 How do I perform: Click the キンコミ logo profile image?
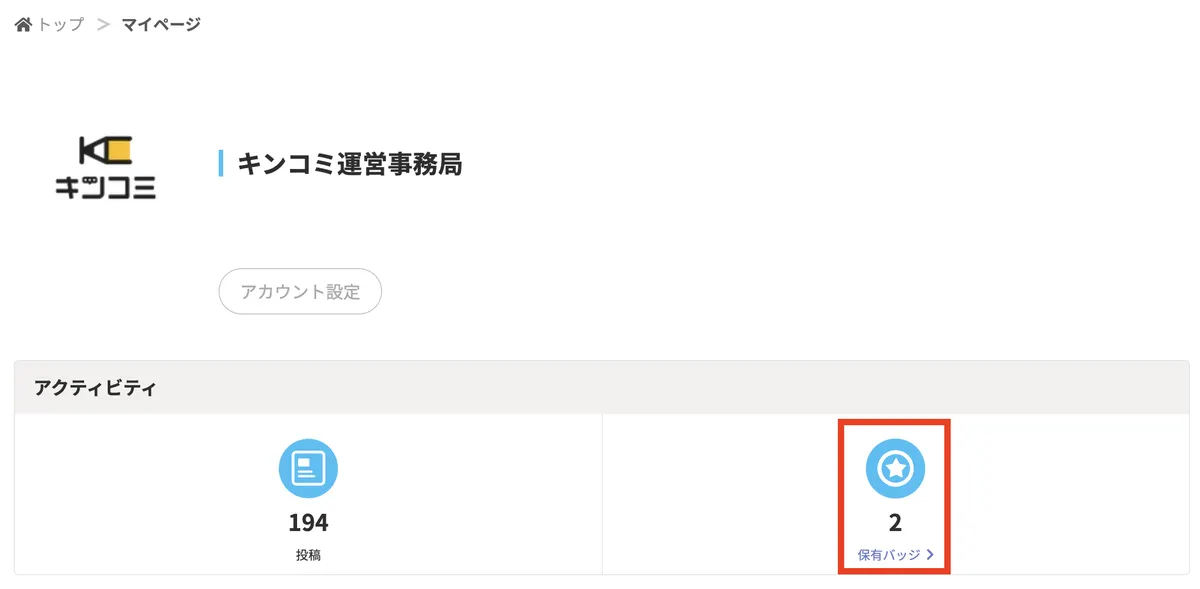click(106, 166)
